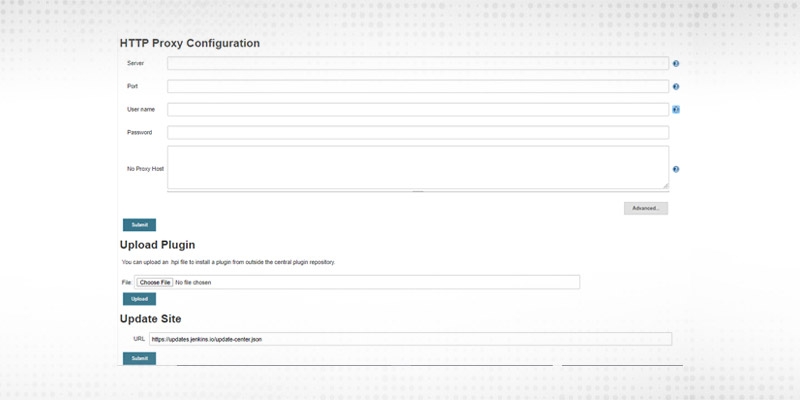Edit the Update Site URL field

click(410, 339)
